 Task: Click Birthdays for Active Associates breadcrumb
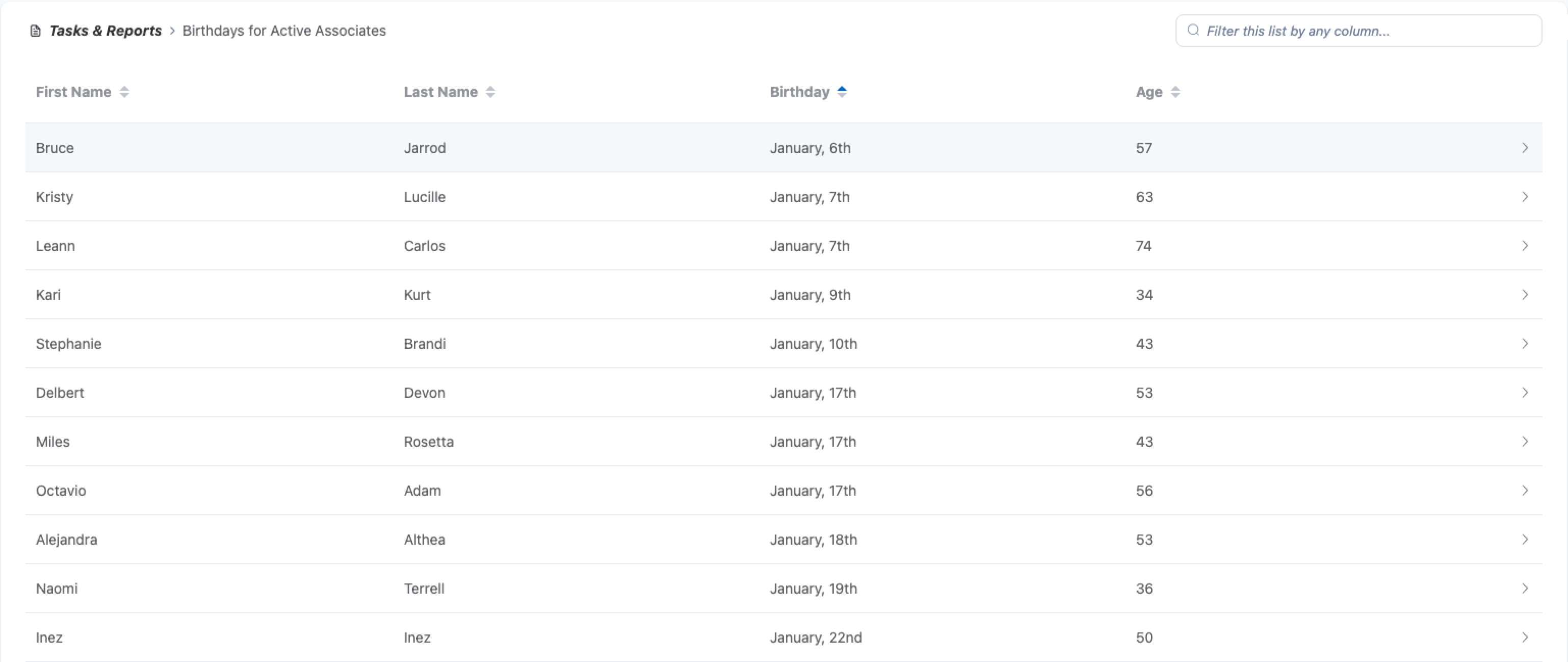283,31
